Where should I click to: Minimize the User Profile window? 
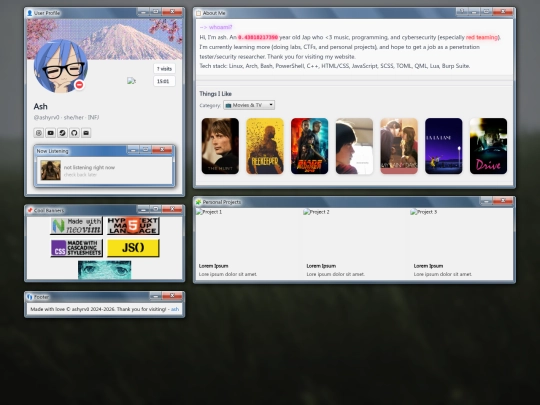143,12
